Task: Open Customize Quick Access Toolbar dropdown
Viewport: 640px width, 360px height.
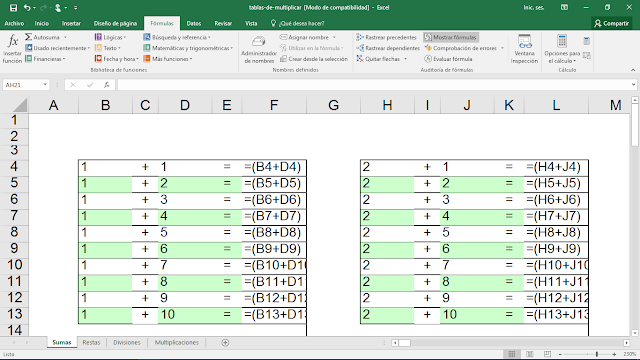Action: point(76,8)
